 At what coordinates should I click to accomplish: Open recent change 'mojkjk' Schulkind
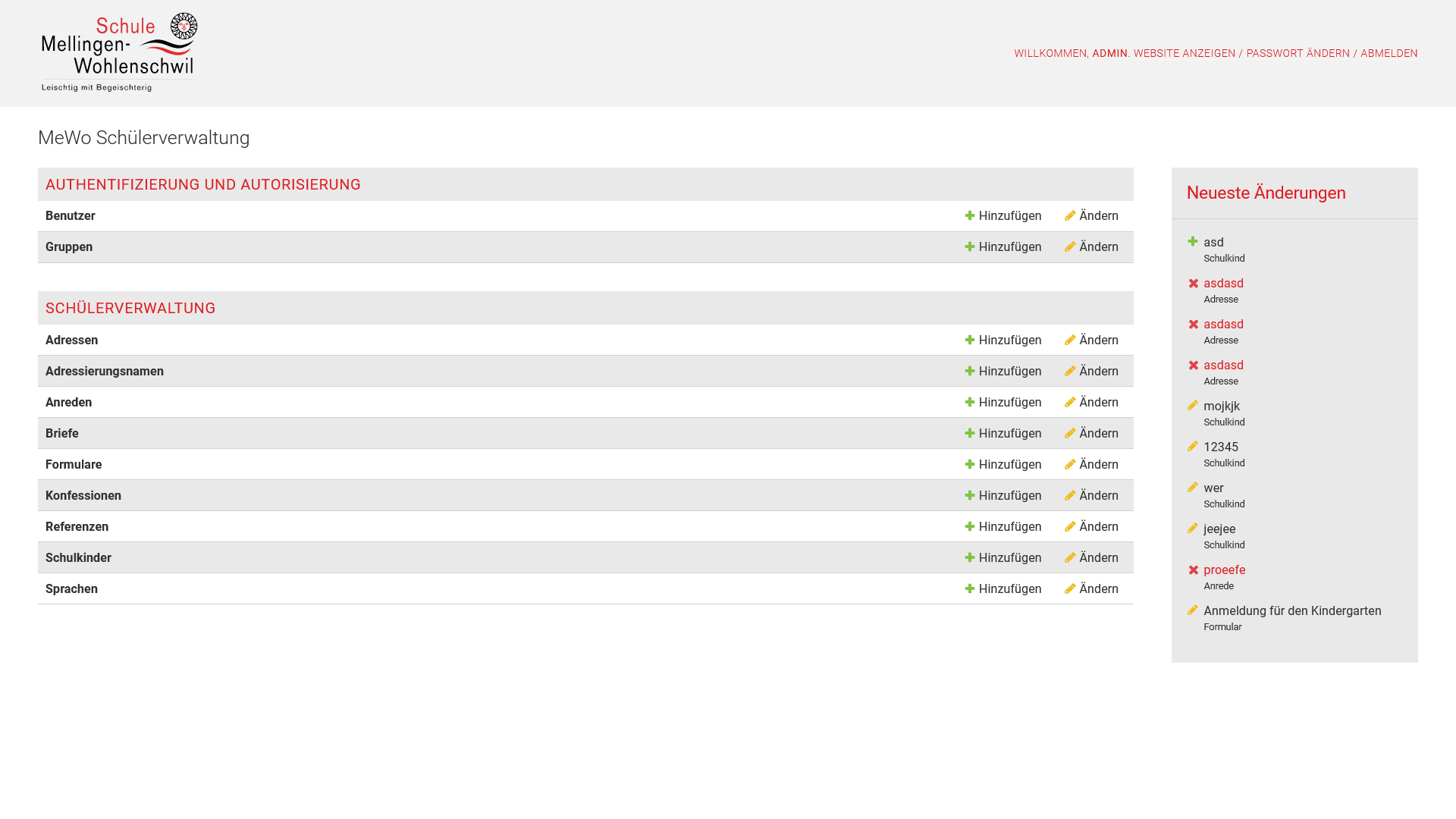click(x=1222, y=406)
